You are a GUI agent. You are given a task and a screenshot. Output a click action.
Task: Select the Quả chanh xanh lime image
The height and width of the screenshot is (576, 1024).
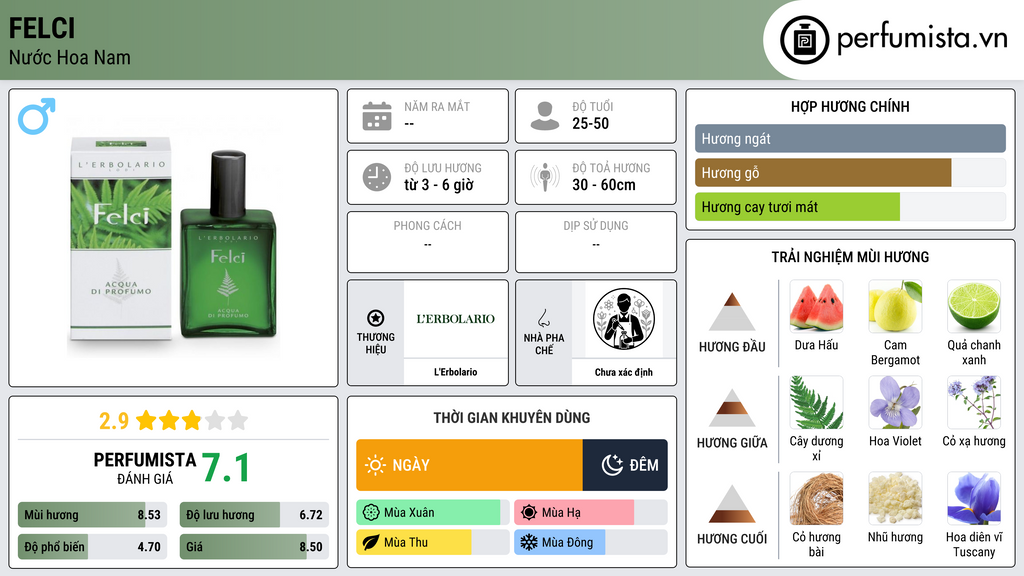point(974,306)
